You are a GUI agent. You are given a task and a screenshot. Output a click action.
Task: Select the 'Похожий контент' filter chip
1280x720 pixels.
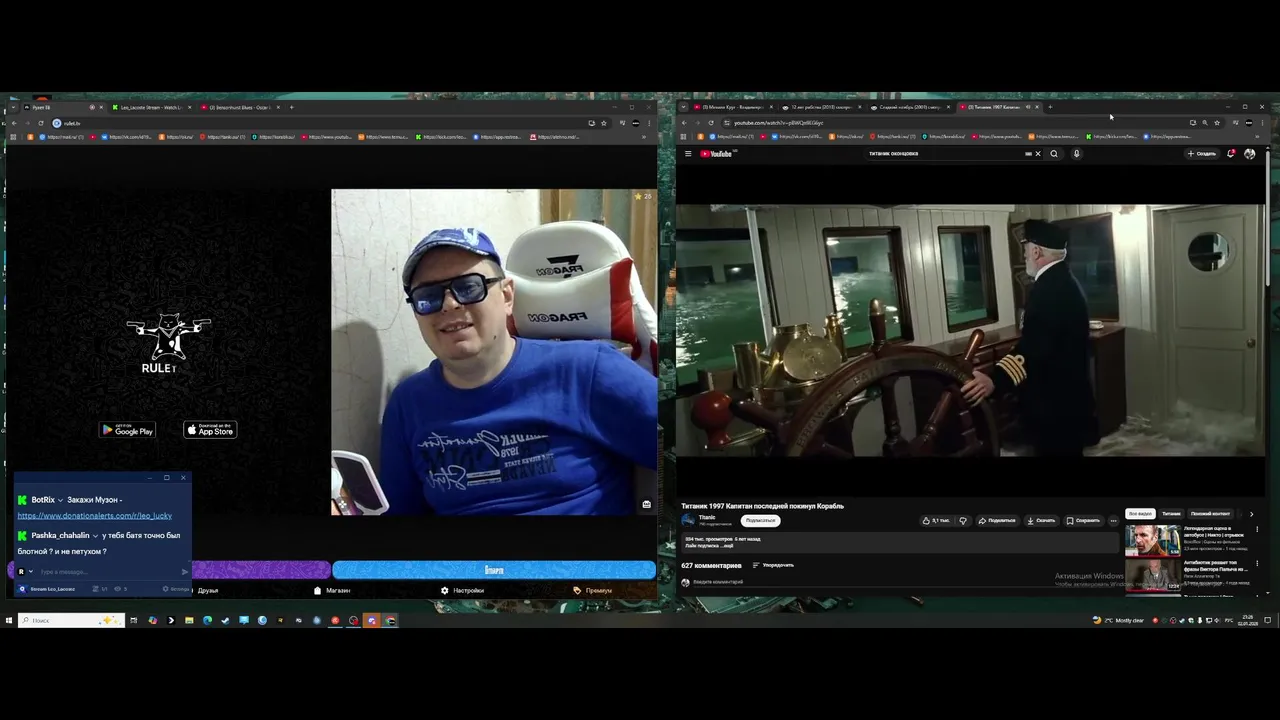(x=1210, y=514)
